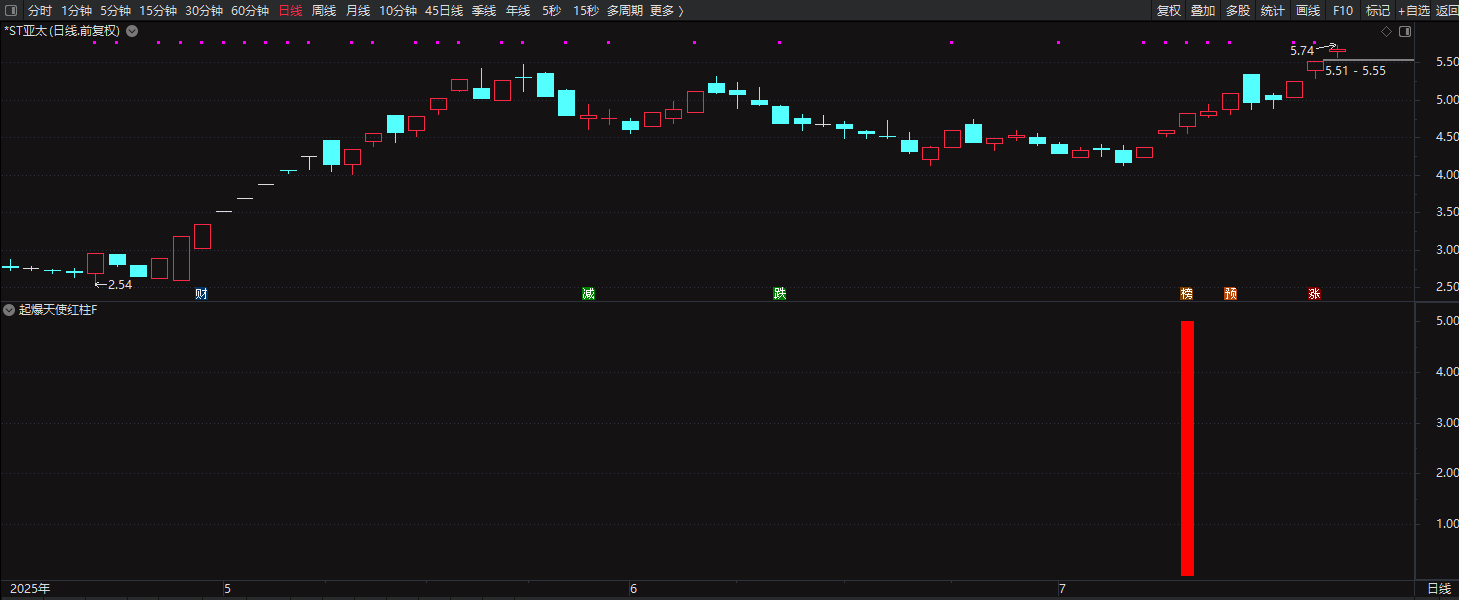Viewport: 1459px width, 600px height.
Task: Click the 返回 back button
Action: 1447,10
